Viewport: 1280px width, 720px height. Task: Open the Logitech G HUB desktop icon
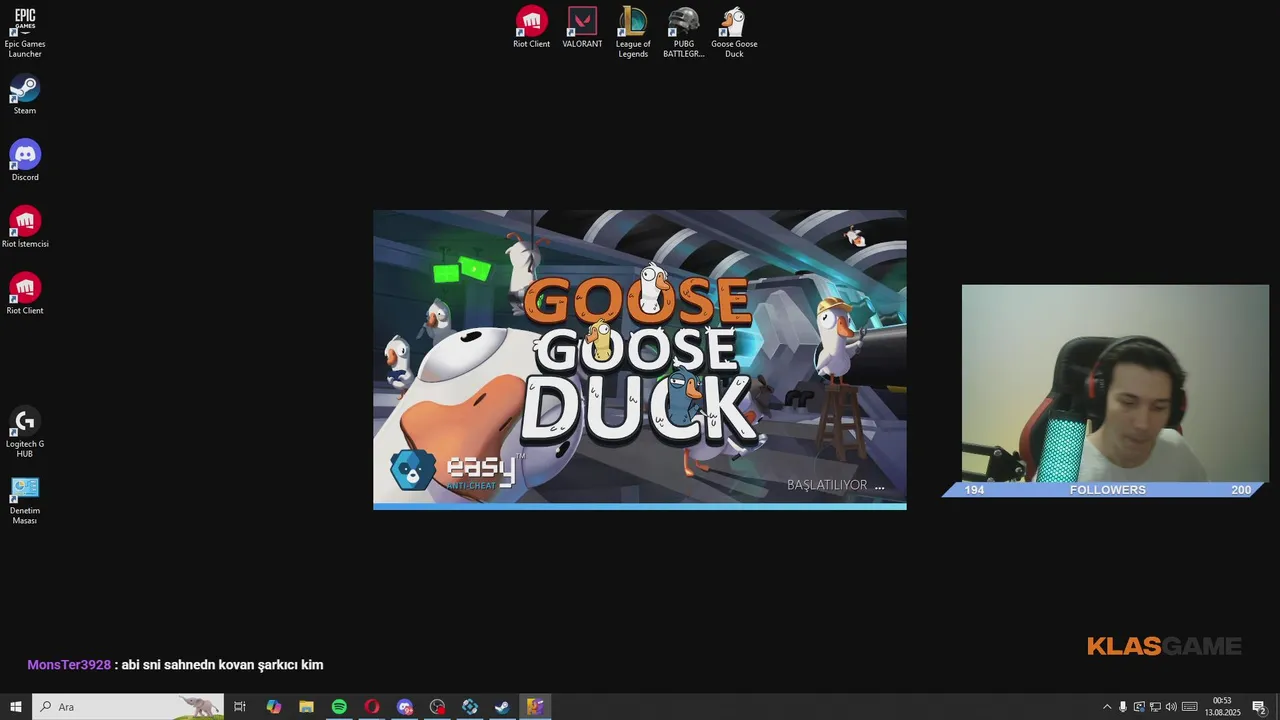25,432
